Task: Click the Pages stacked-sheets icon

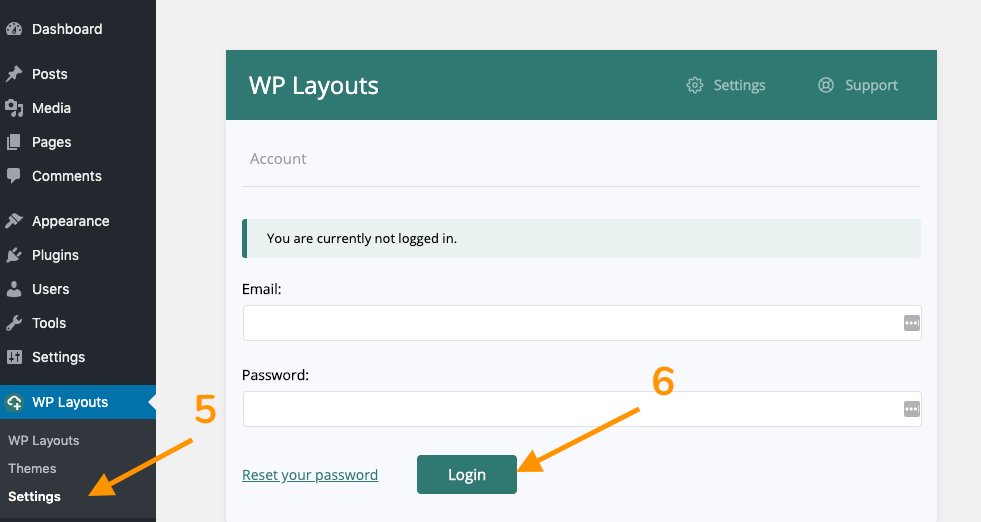Action: pyautogui.click(x=14, y=142)
